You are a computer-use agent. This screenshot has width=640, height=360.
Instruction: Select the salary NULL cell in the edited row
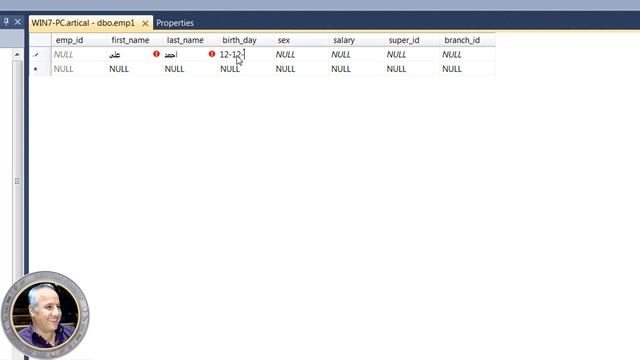pos(357,54)
